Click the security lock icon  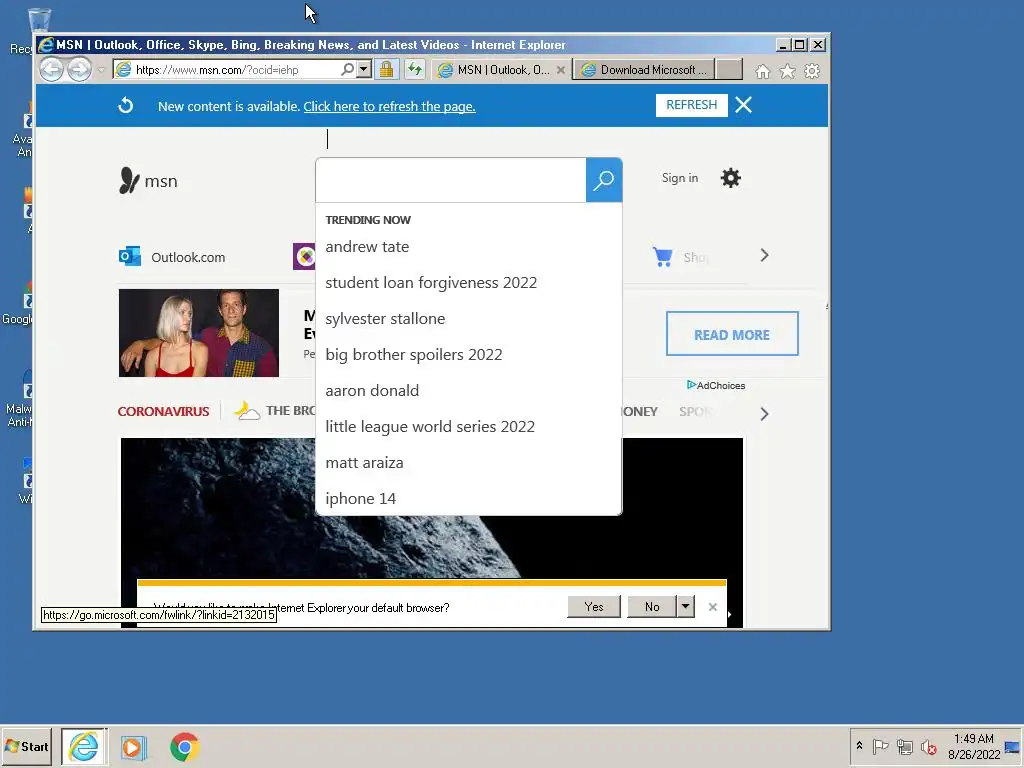coord(387,69)
